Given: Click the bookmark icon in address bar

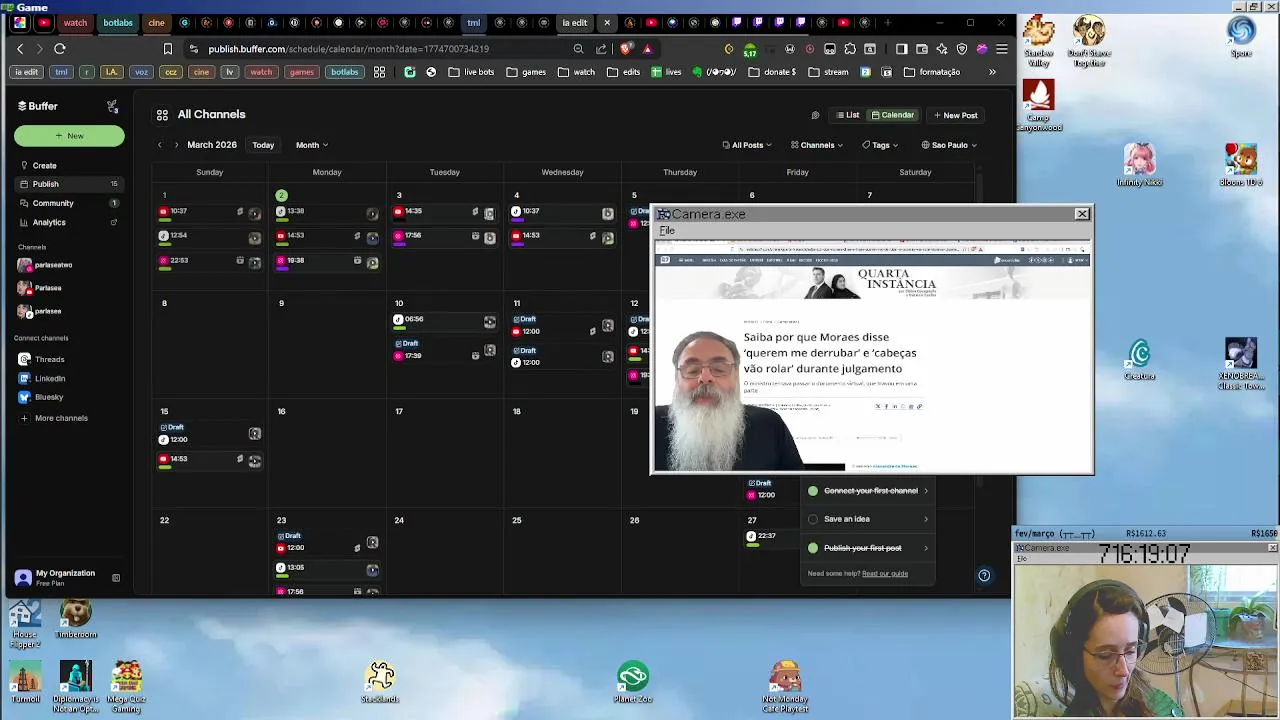Looking at the screenshot, I should point(167,48).
